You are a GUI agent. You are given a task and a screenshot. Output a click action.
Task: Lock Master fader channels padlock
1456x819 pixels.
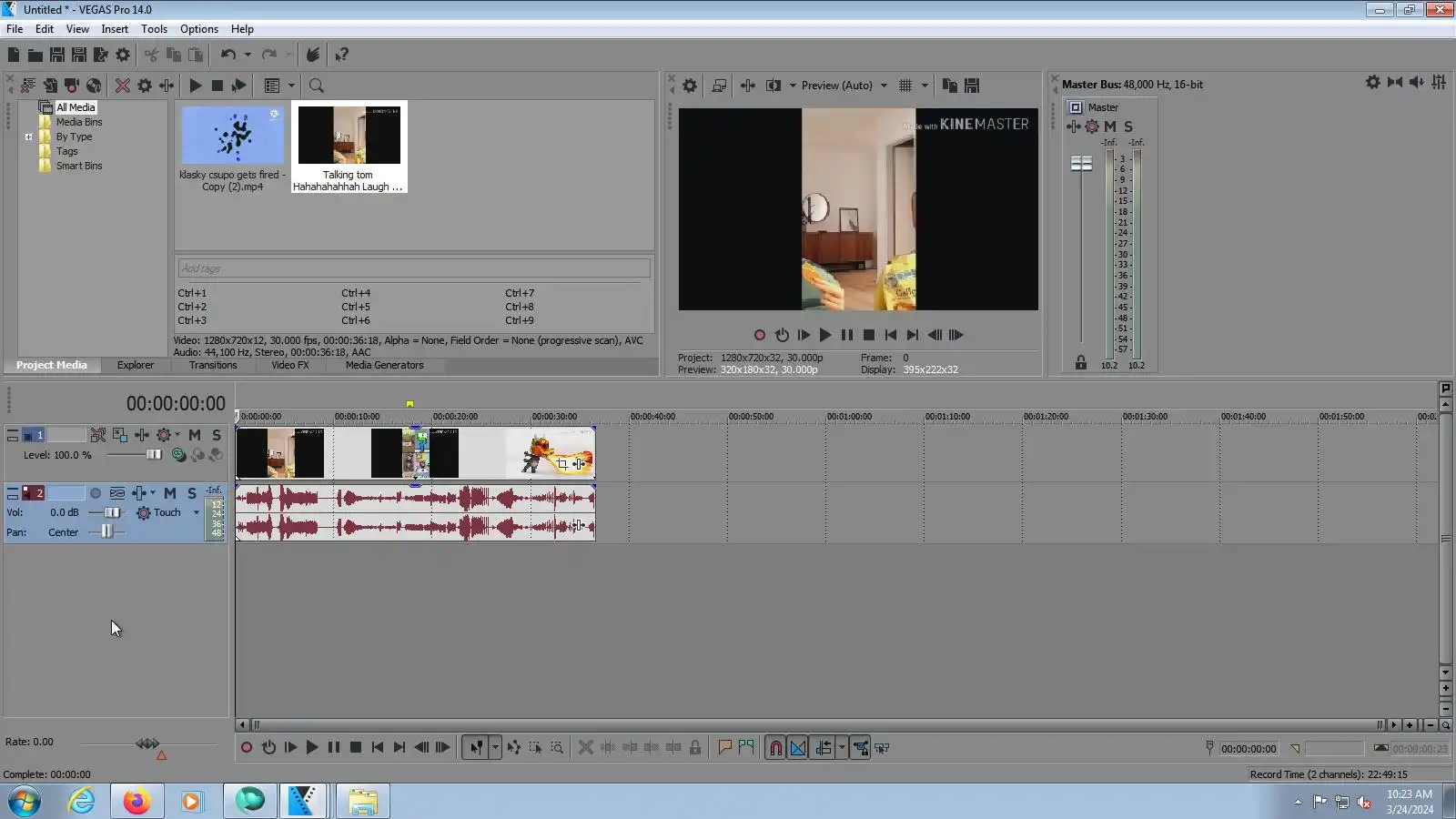[x=1081, y=362]
